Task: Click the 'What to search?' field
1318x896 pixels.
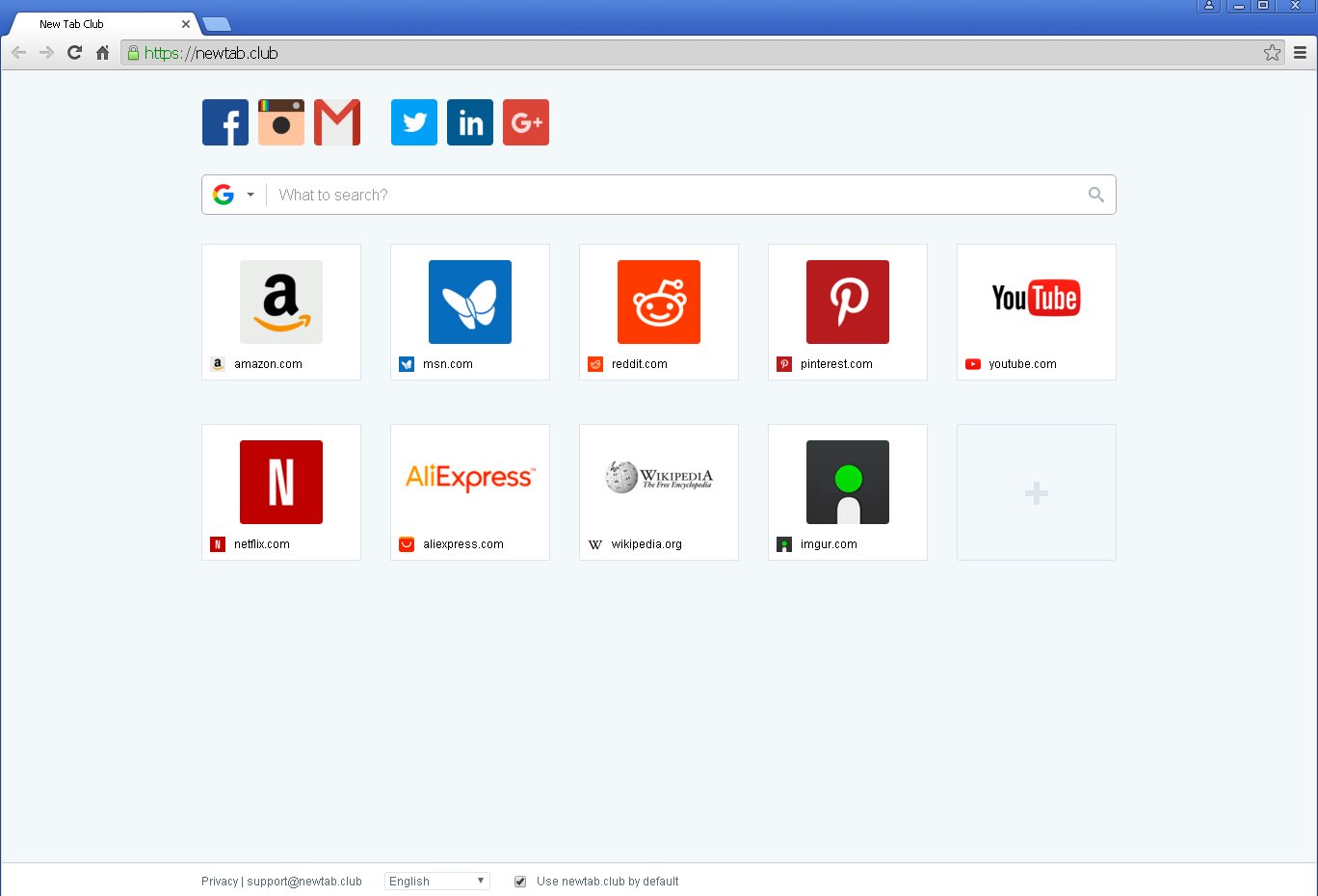Action: click(674, 195)
